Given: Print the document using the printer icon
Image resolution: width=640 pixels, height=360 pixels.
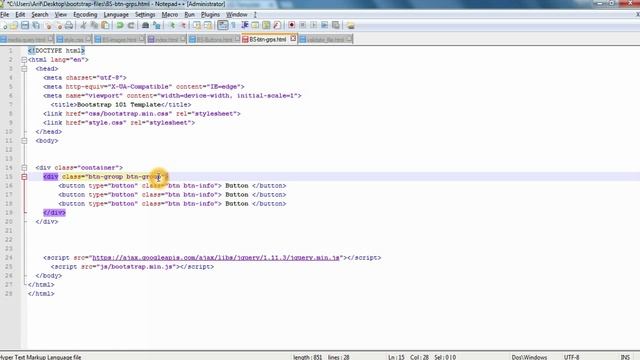Looking at the screenshot, I should [69, 25].
